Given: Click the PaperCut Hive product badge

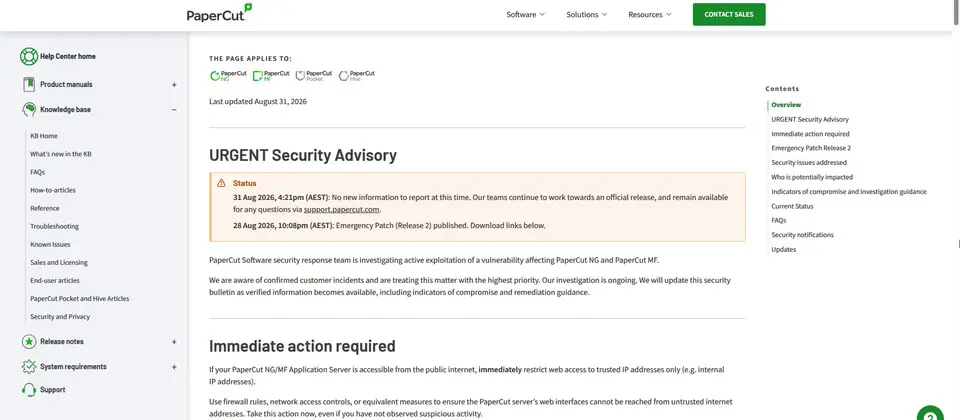Looking at the screenshot, I should [x=356, y=75].
